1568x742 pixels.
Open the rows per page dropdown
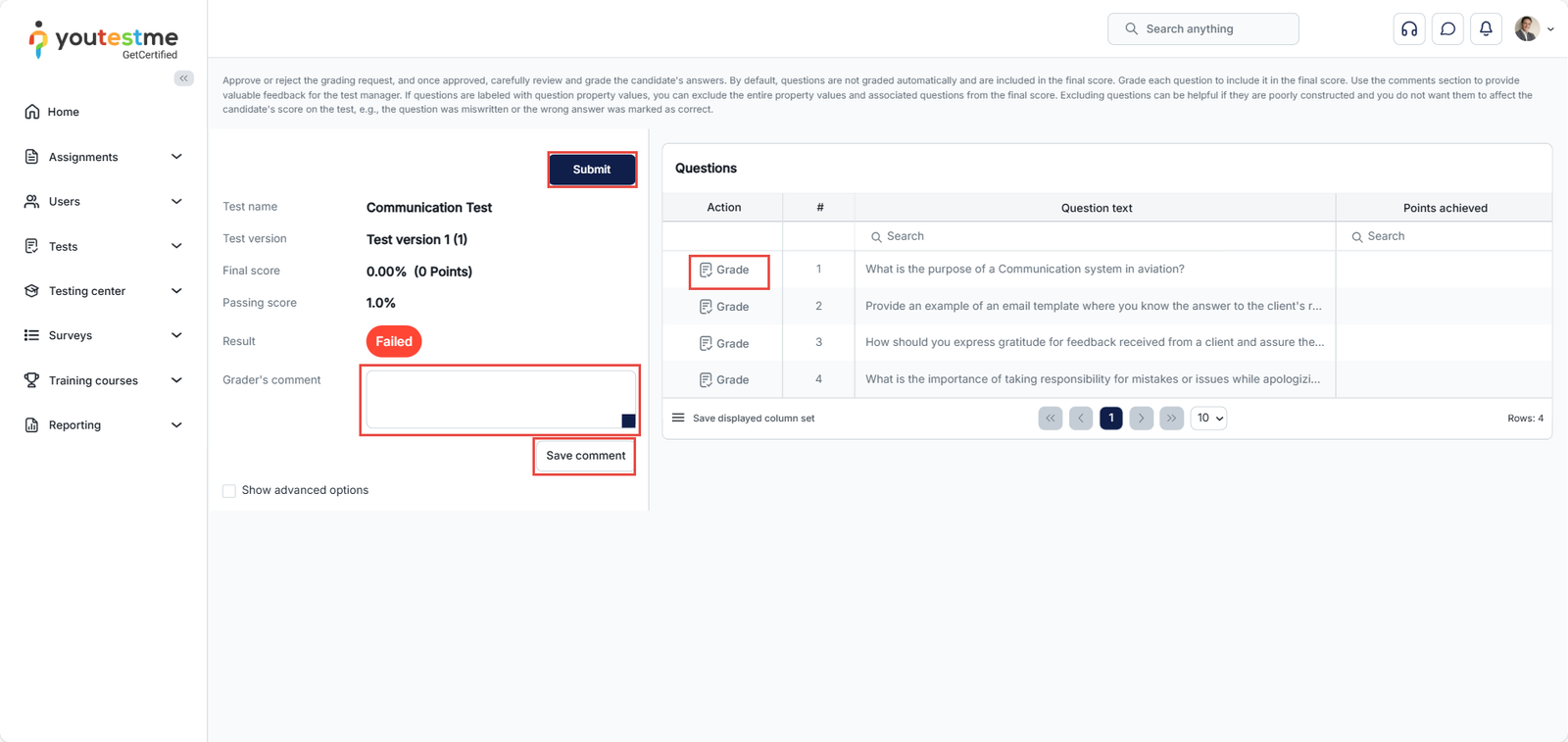[1208, 418]
